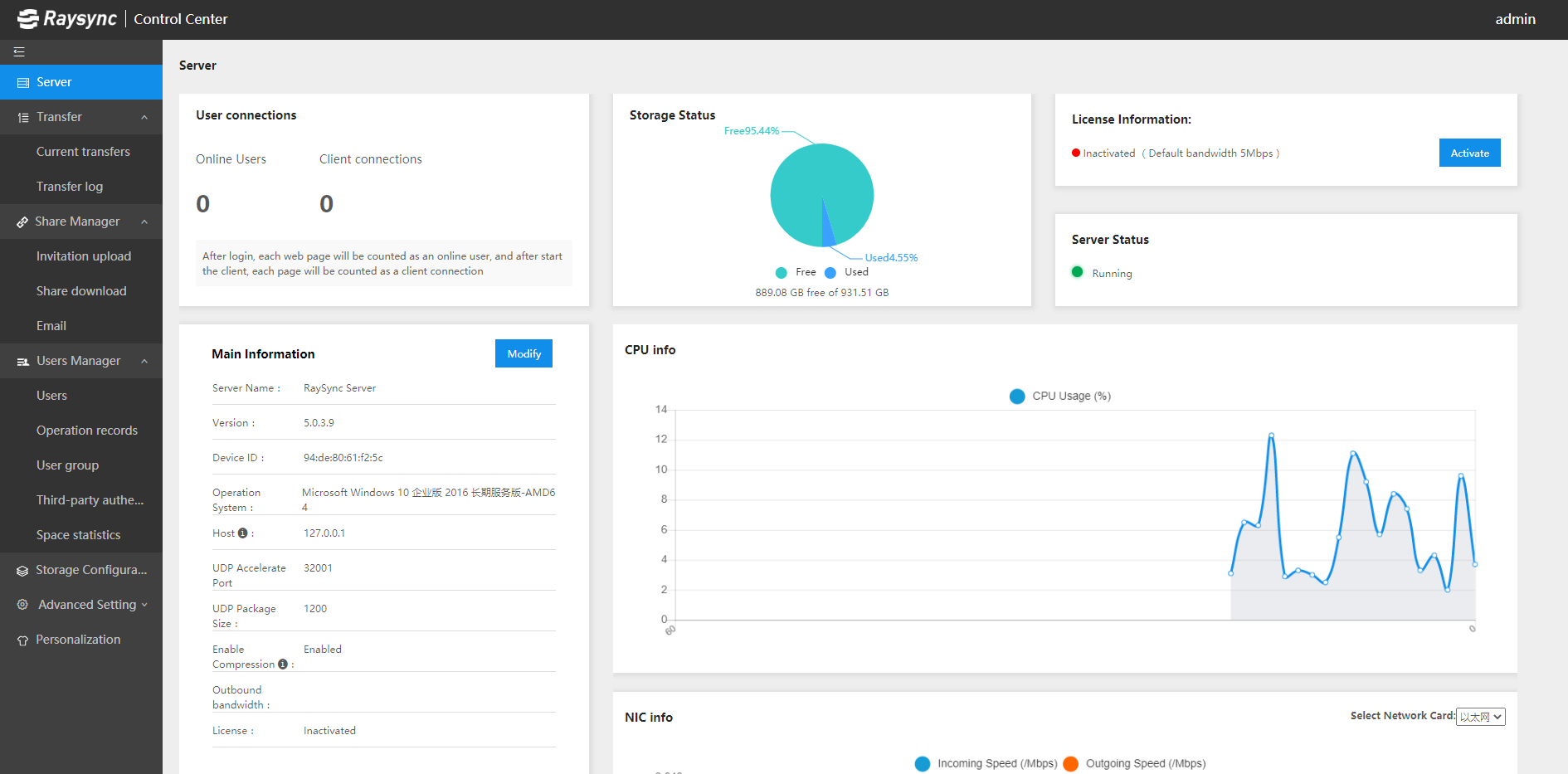Click Modify in Main Information
The height and width of the screenshot is (774, 1568).
[523, 353]
